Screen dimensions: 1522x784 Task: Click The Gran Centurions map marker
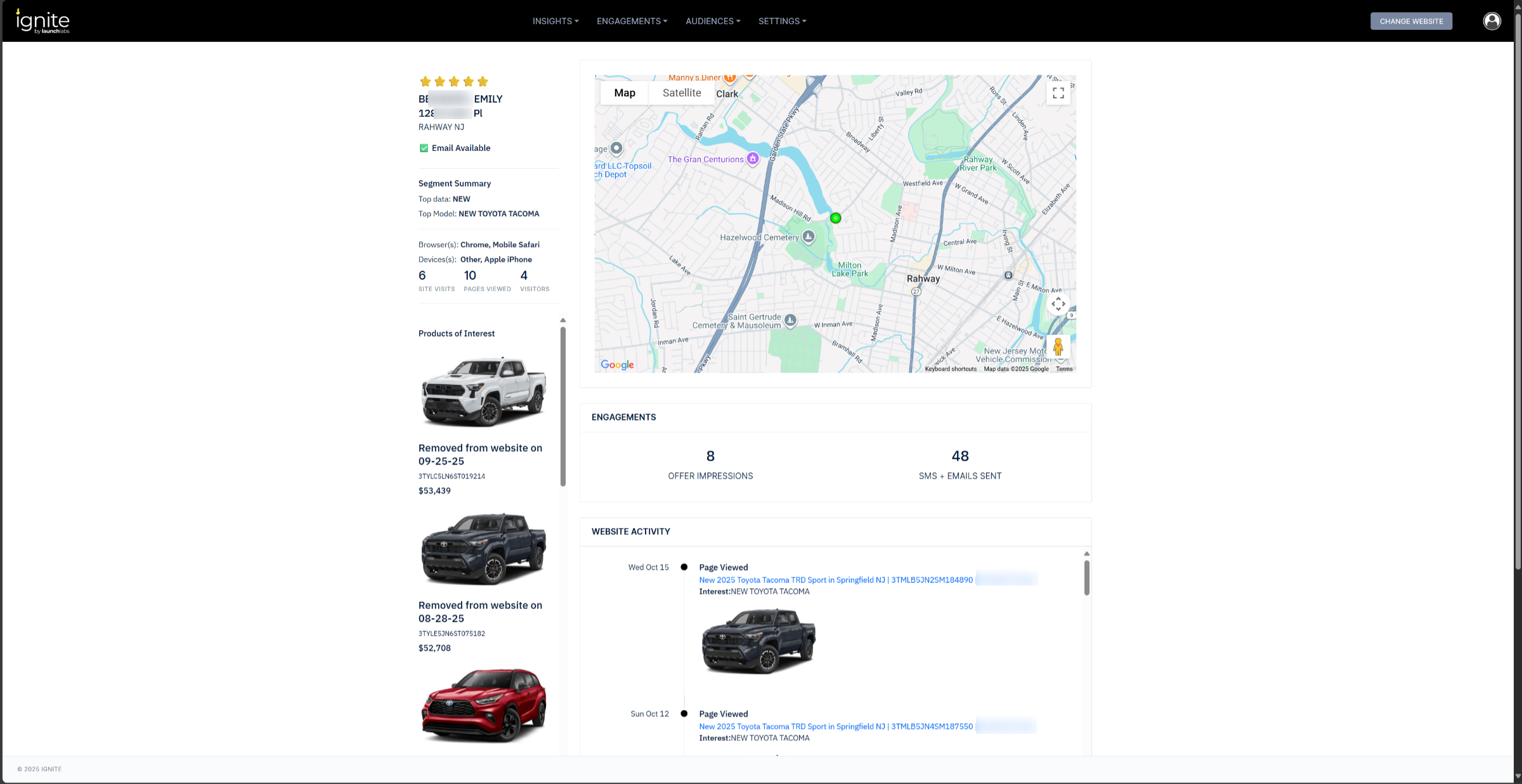tap(753, 158)
